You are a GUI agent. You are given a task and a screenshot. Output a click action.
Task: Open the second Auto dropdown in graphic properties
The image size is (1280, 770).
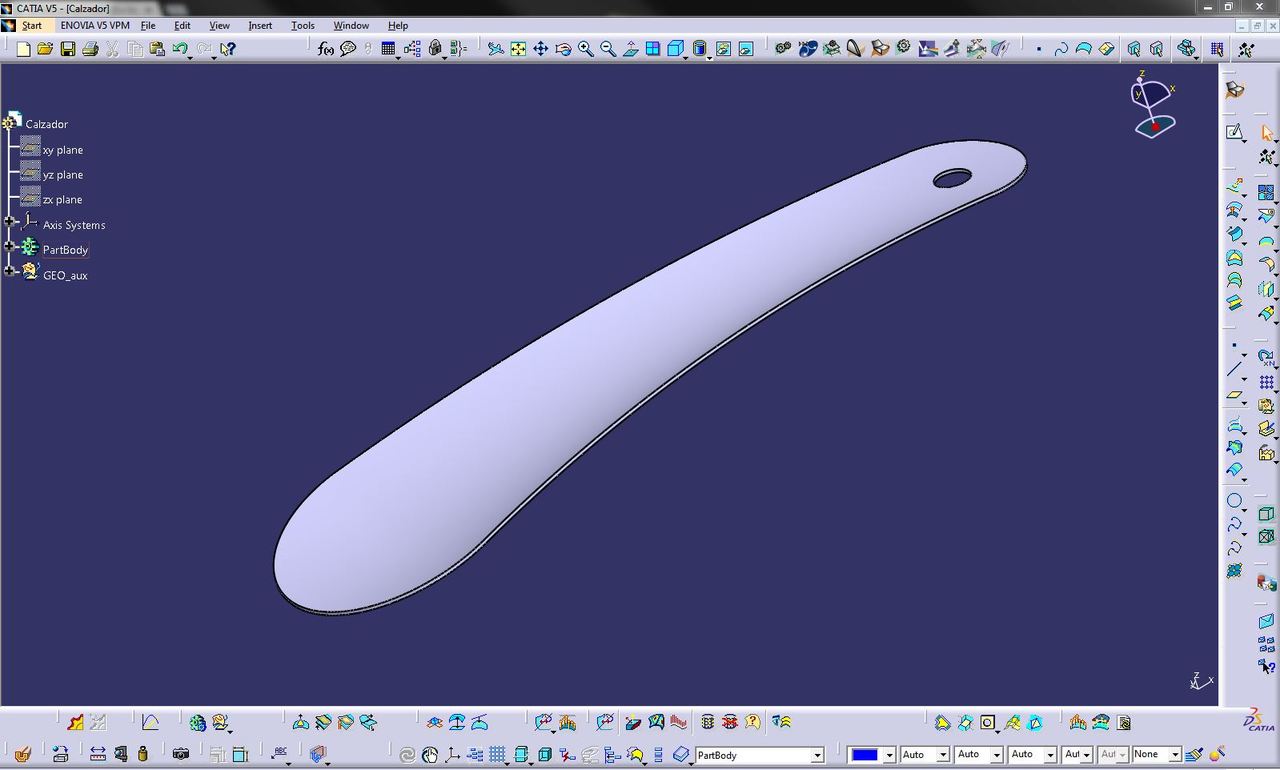pos(996,755)
